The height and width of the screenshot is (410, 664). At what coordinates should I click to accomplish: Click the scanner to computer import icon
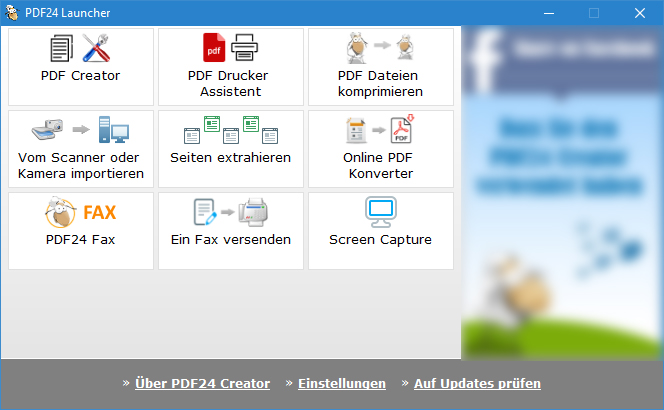81,130
